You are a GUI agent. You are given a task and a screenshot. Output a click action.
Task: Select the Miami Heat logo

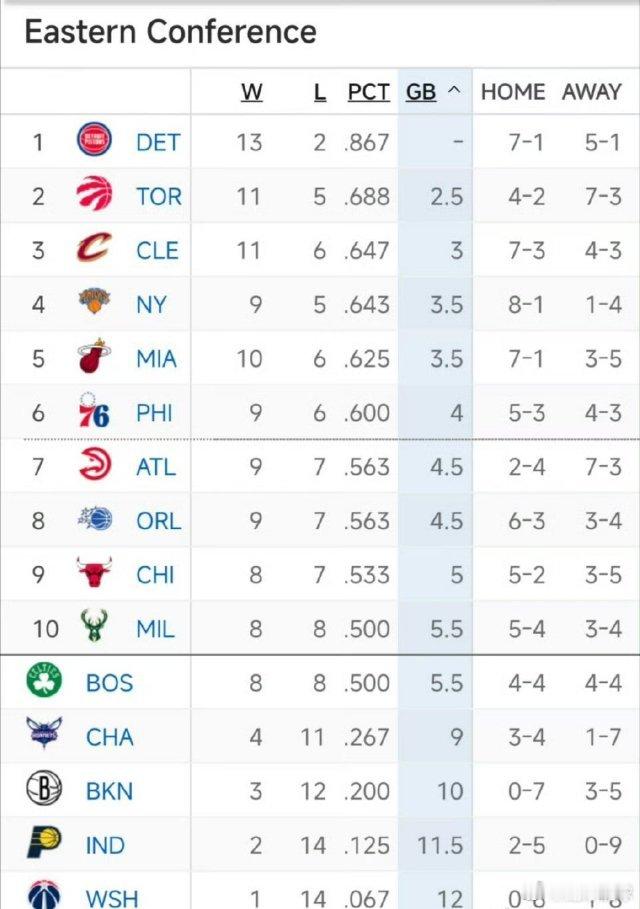pos(95,358)
